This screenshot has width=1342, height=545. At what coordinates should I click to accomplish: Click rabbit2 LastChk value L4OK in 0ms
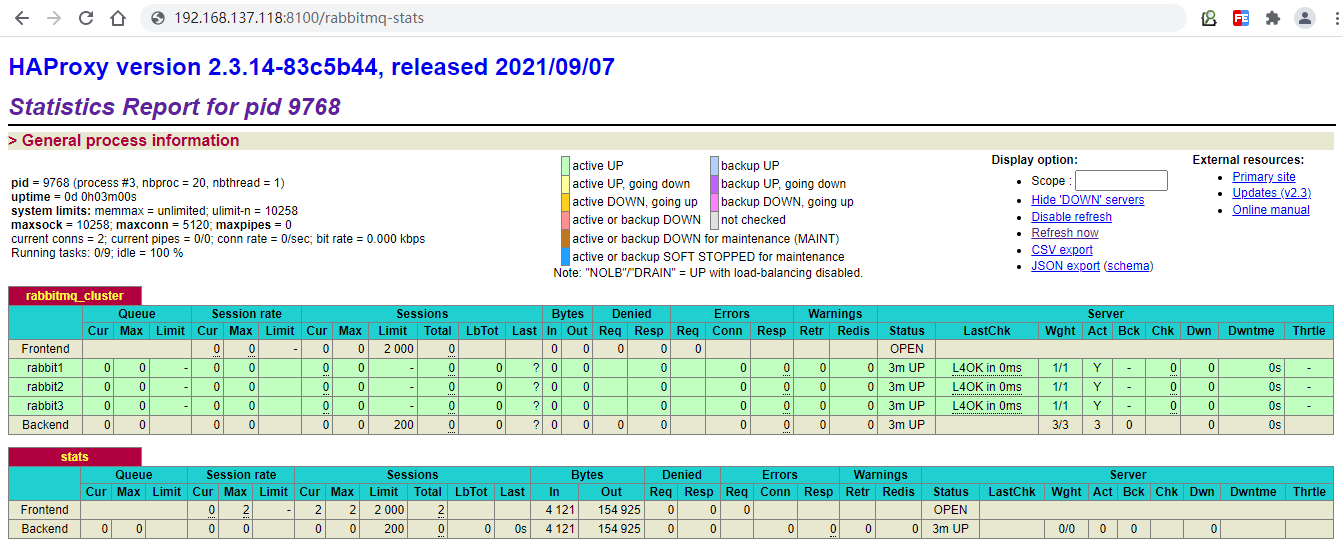(987, 387)
